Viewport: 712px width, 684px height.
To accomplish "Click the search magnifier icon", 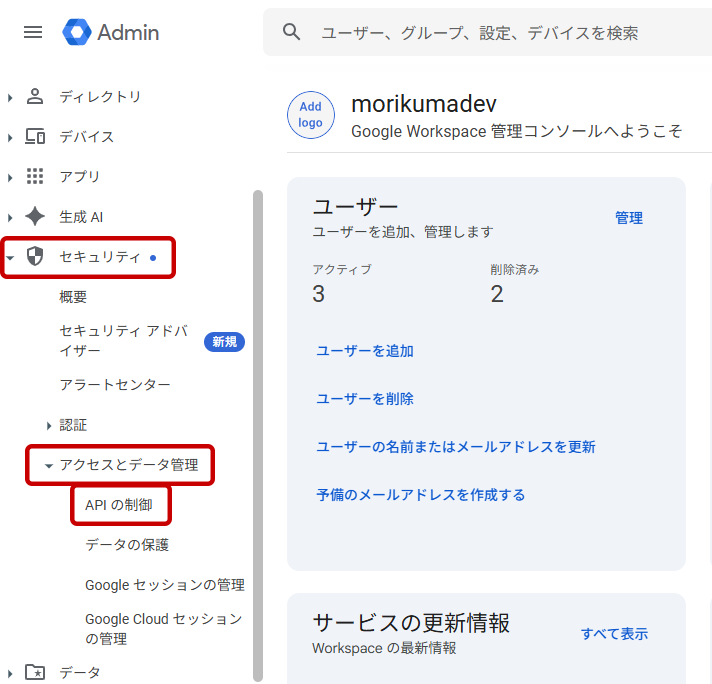I will pos(292,32).
